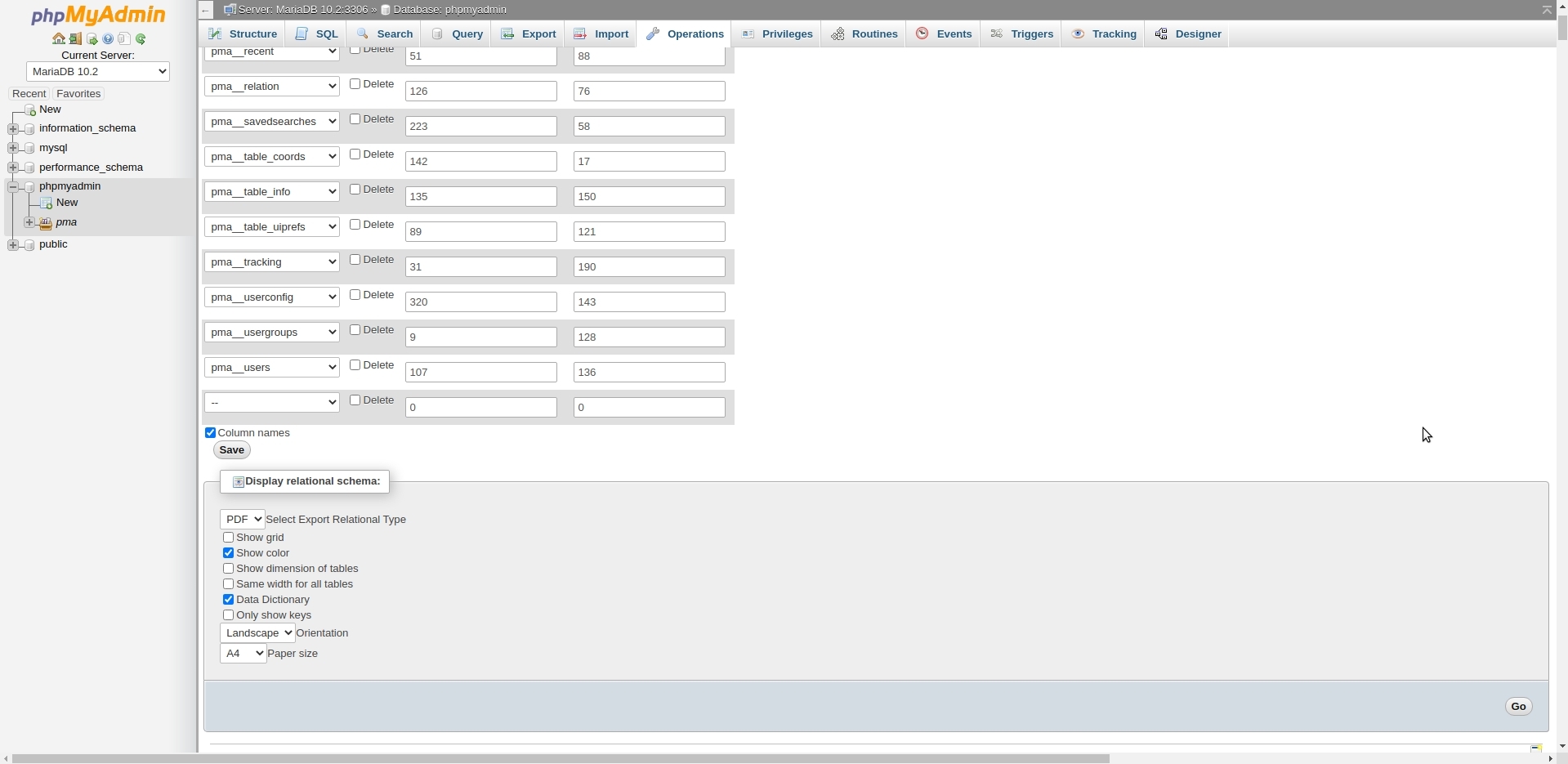Open the Paper size dropdown
The width and height of the screenshot is (1568, 764).
pyautogui.click(x=242, y=653)
